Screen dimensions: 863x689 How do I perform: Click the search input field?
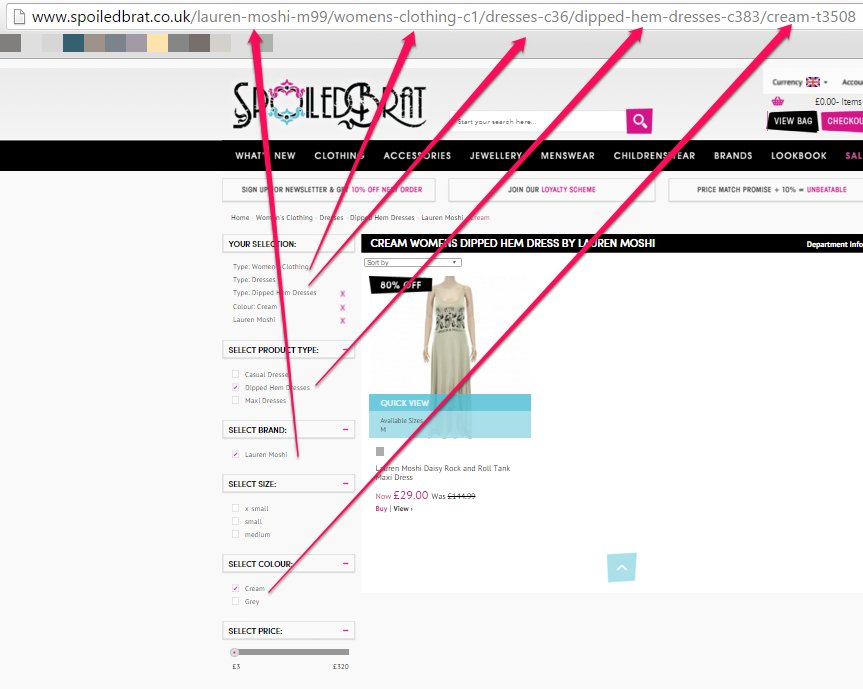(538, 122)
